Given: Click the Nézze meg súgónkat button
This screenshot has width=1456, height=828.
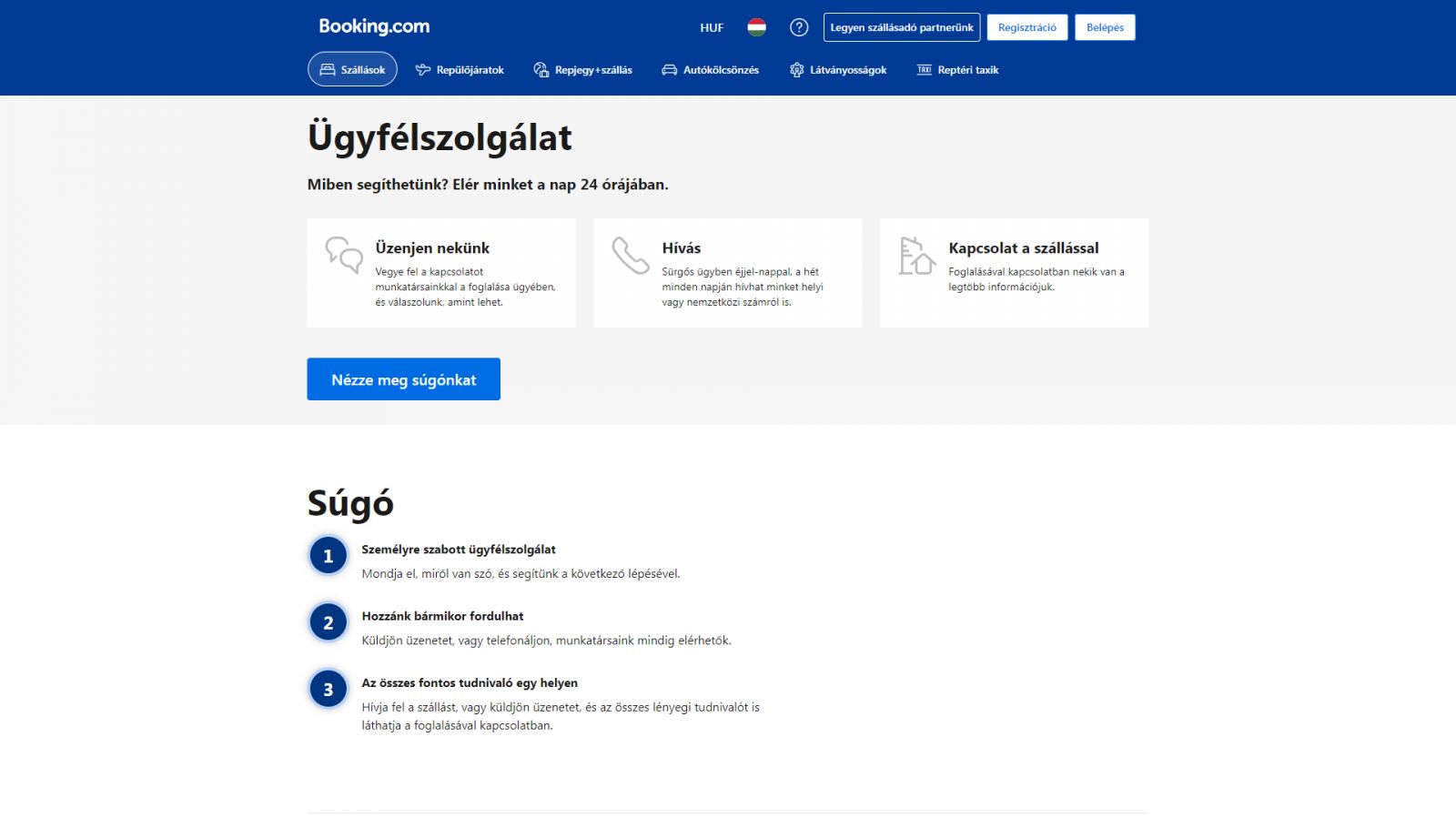Looking at the screenshot, I should [x=403, y=379].
